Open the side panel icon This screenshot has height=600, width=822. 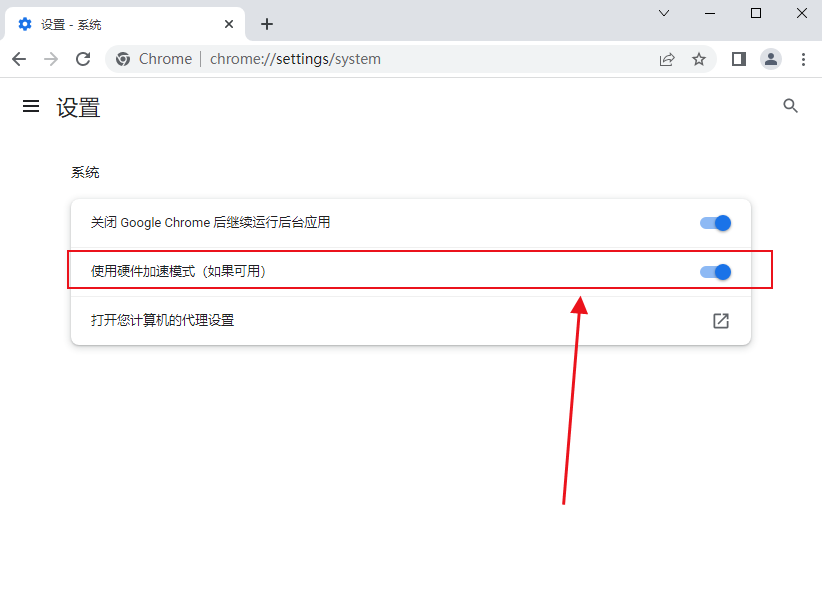tap(739, 59)
